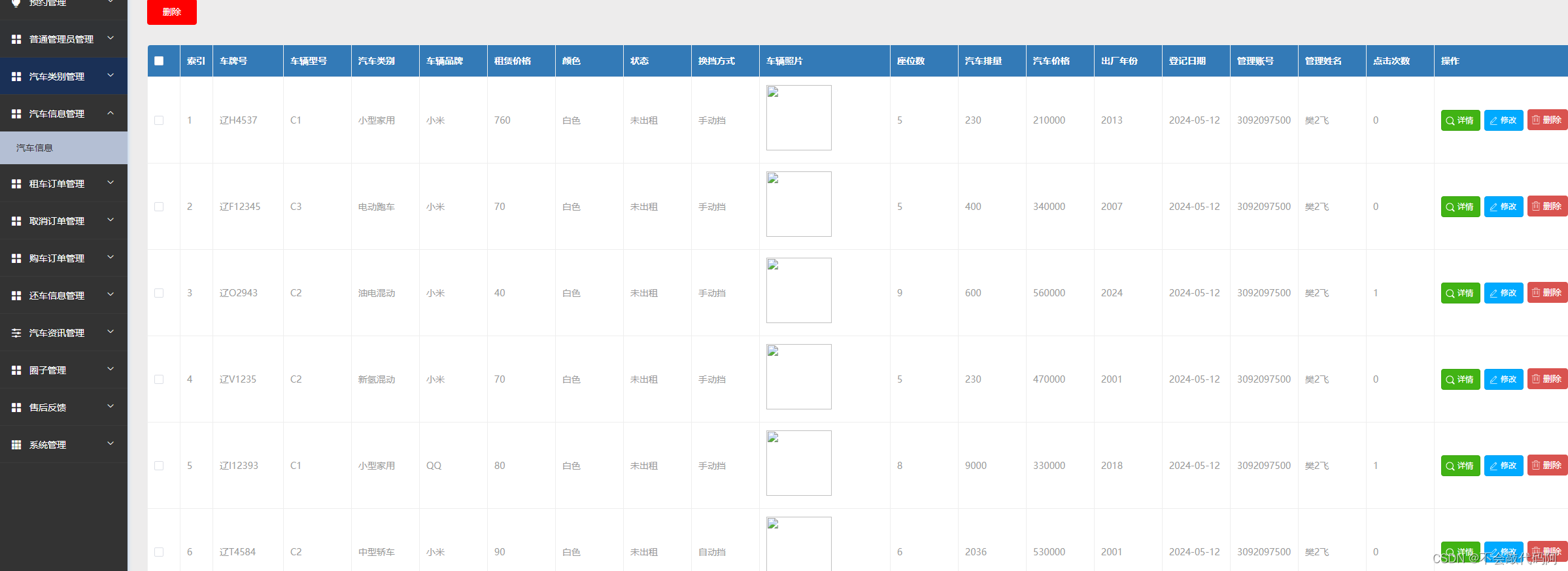Click 修改 for car 辽I12393
The height and width of the screenshot is (571, 1568).
tap(1503, 466)
